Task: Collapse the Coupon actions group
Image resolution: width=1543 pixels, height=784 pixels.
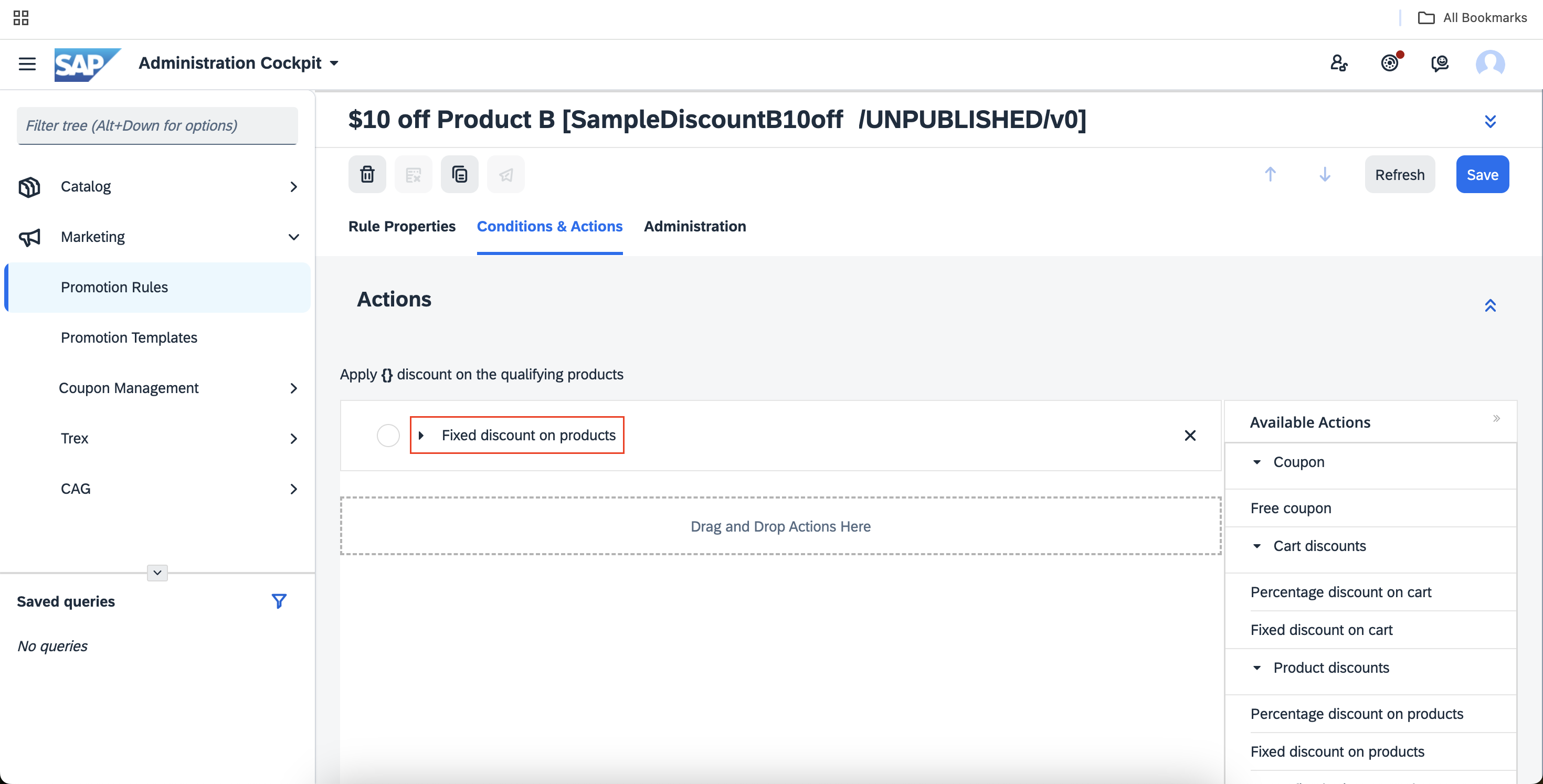Action: coord(1256,462)
